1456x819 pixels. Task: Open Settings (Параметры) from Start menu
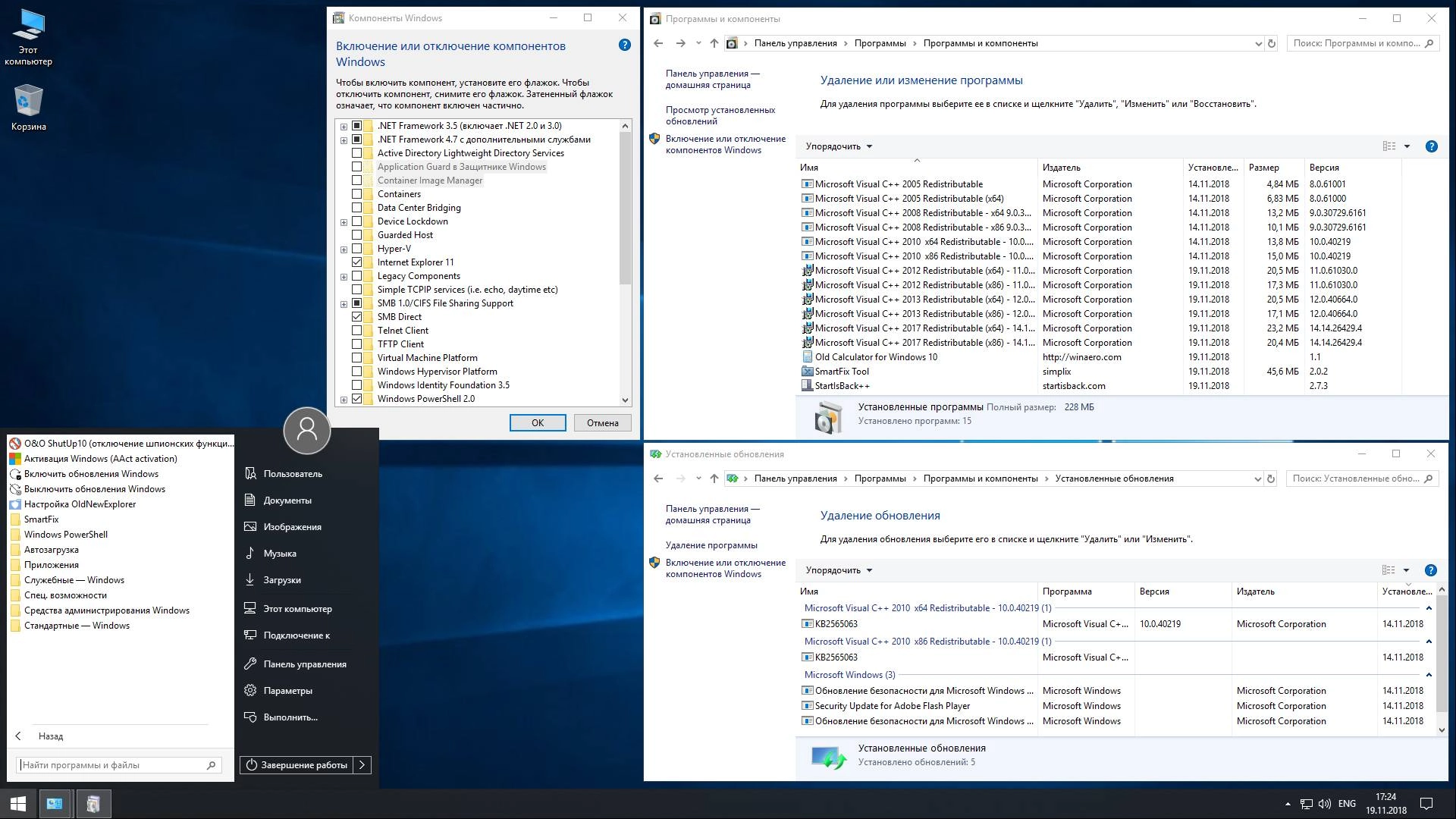point(288,691)
